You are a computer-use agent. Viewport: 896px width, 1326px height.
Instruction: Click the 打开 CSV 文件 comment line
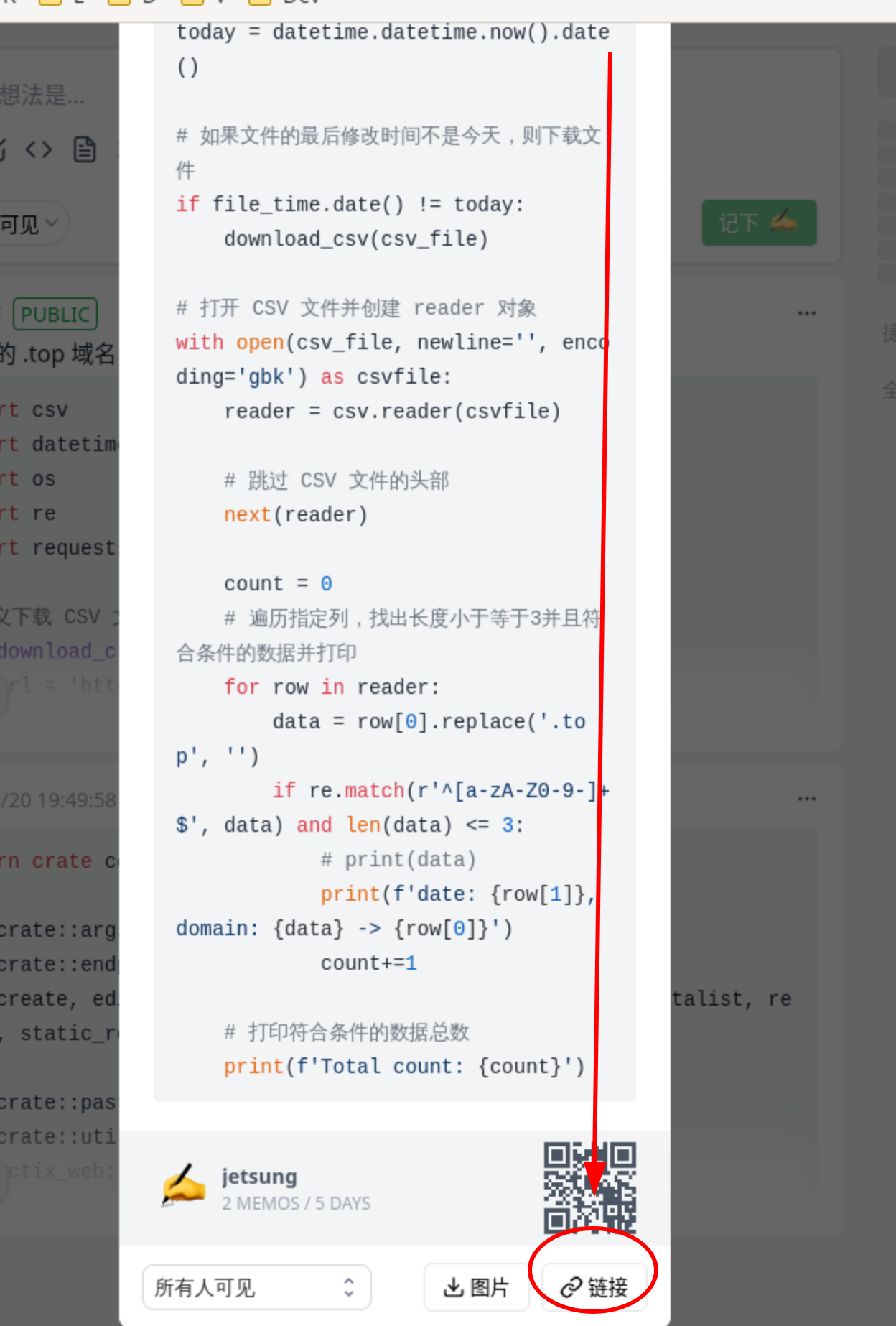(356, 308)
